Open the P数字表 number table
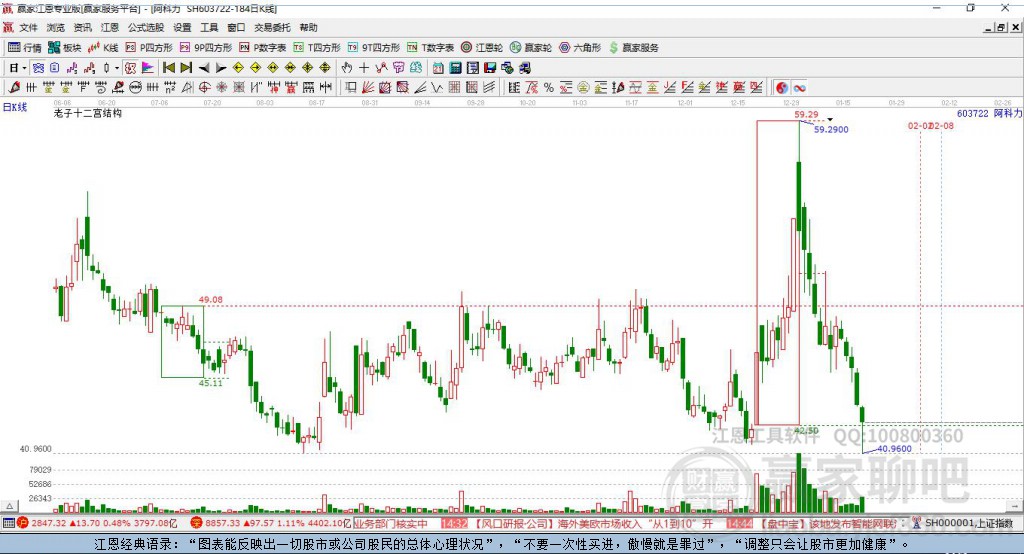Image resolution: width=1024 pixels, height=554 pixels. (x=263, y=48)
